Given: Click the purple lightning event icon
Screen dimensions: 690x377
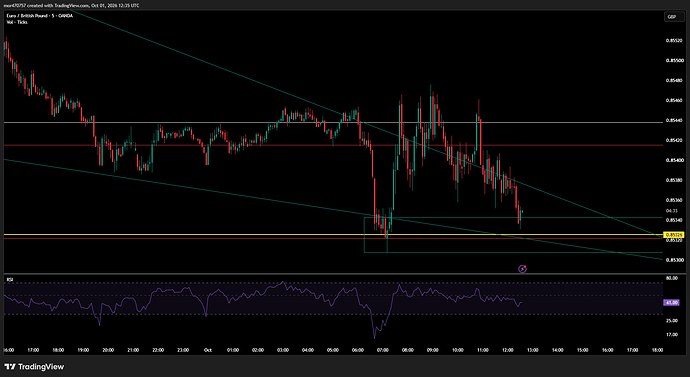Looking at the screenshot, I should click(x=522, y=269).
